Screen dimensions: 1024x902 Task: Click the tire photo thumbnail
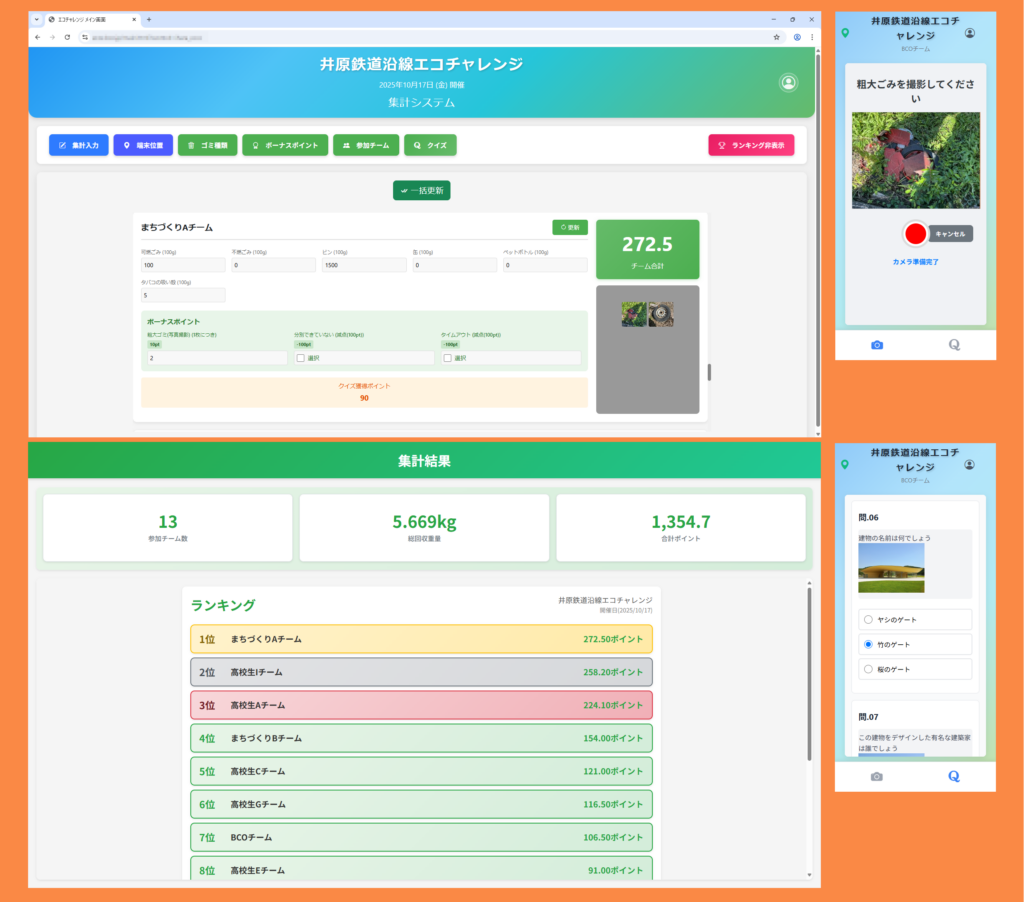click(660, 314)
